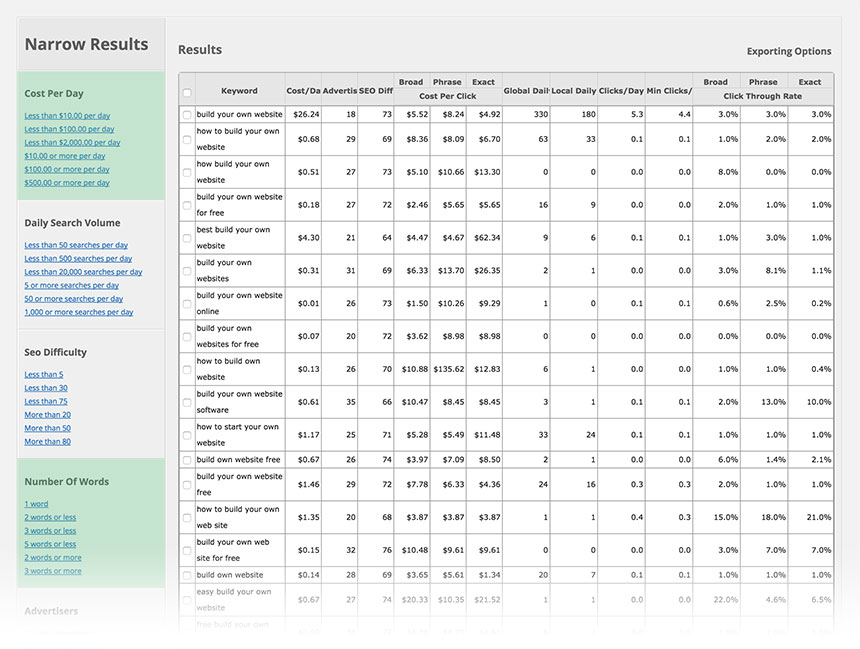Choose 'Less than 50 searches per day'

[76, 245]
